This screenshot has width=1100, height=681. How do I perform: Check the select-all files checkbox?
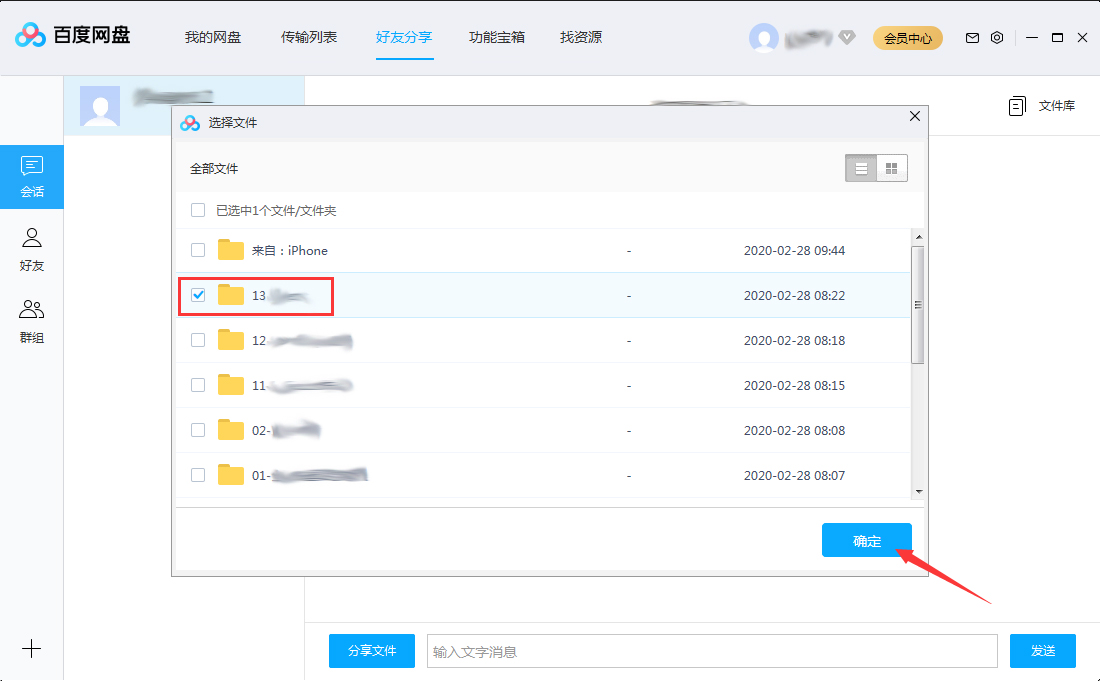tap(197, 210)
